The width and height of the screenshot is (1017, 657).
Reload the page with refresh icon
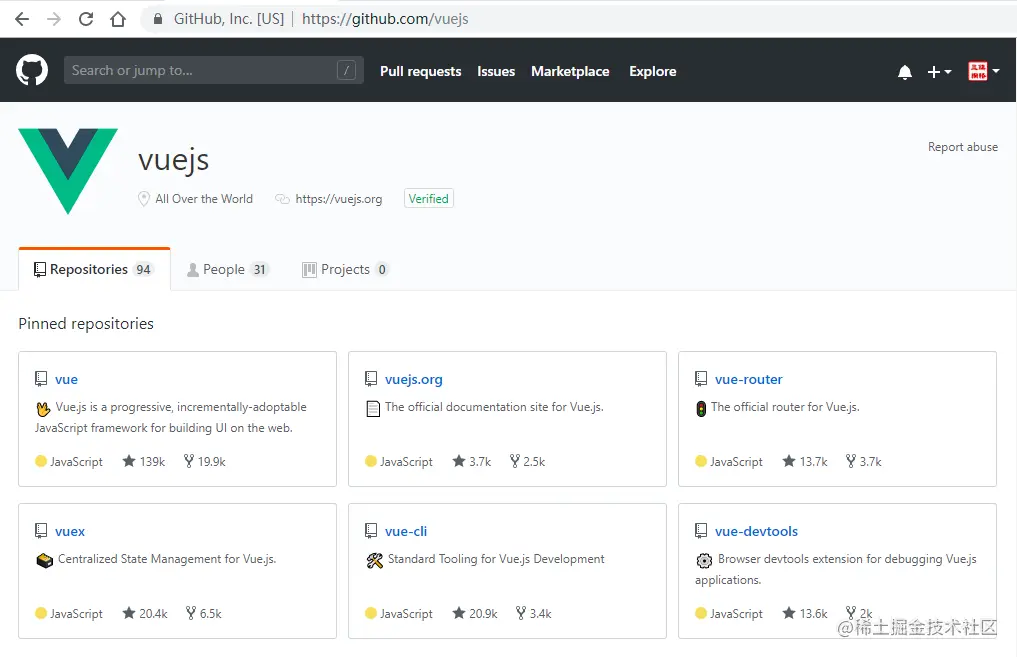86,19
